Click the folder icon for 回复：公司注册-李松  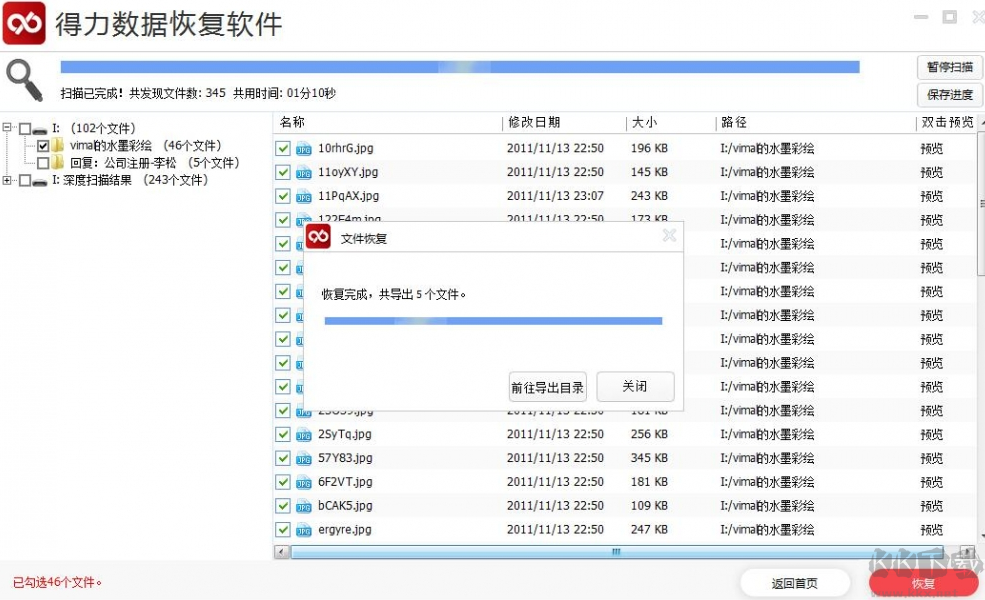coord(59,164)
